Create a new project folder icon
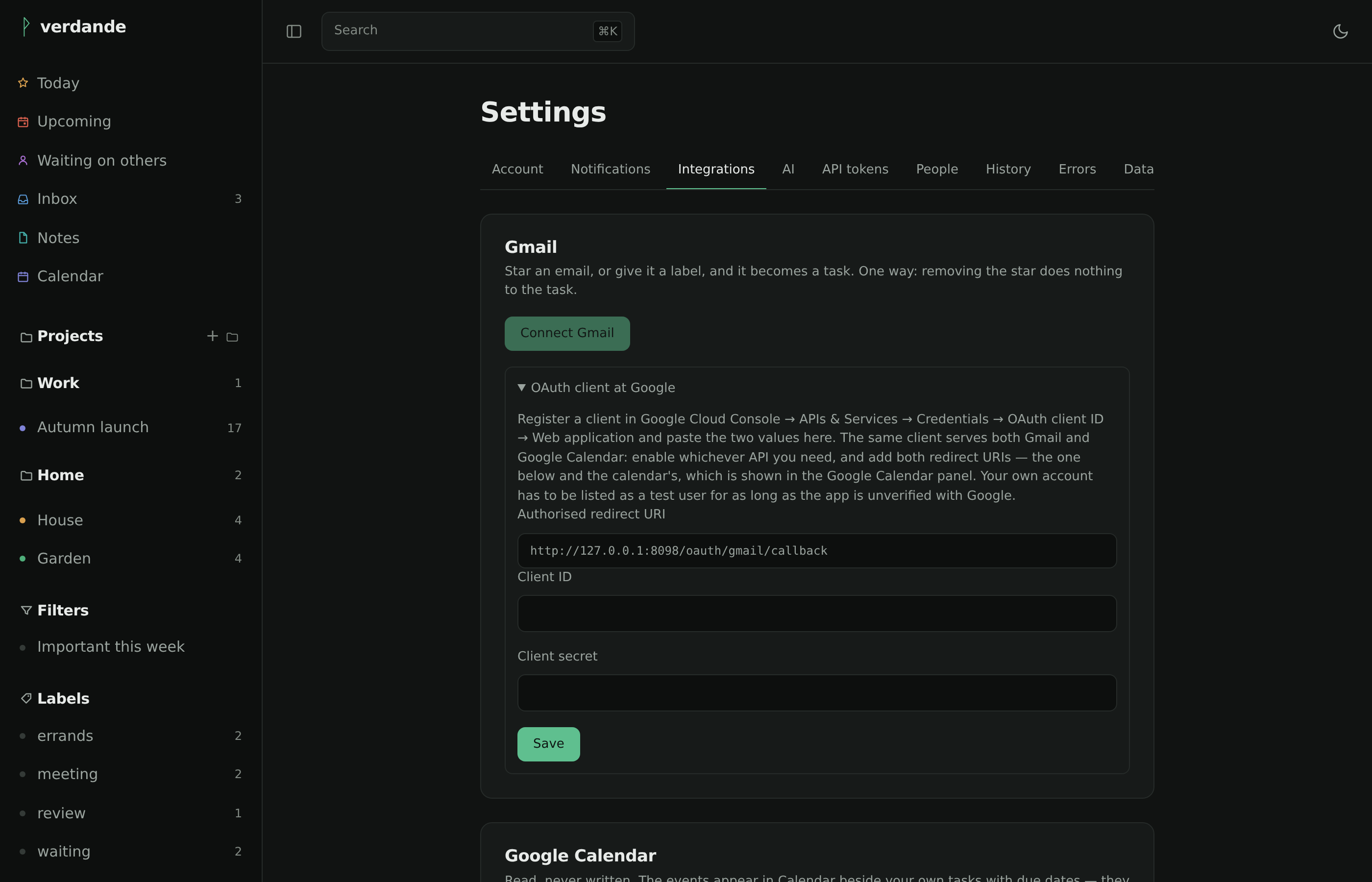This screenshot has width=1372, height=882. click(x=232, y=337)
